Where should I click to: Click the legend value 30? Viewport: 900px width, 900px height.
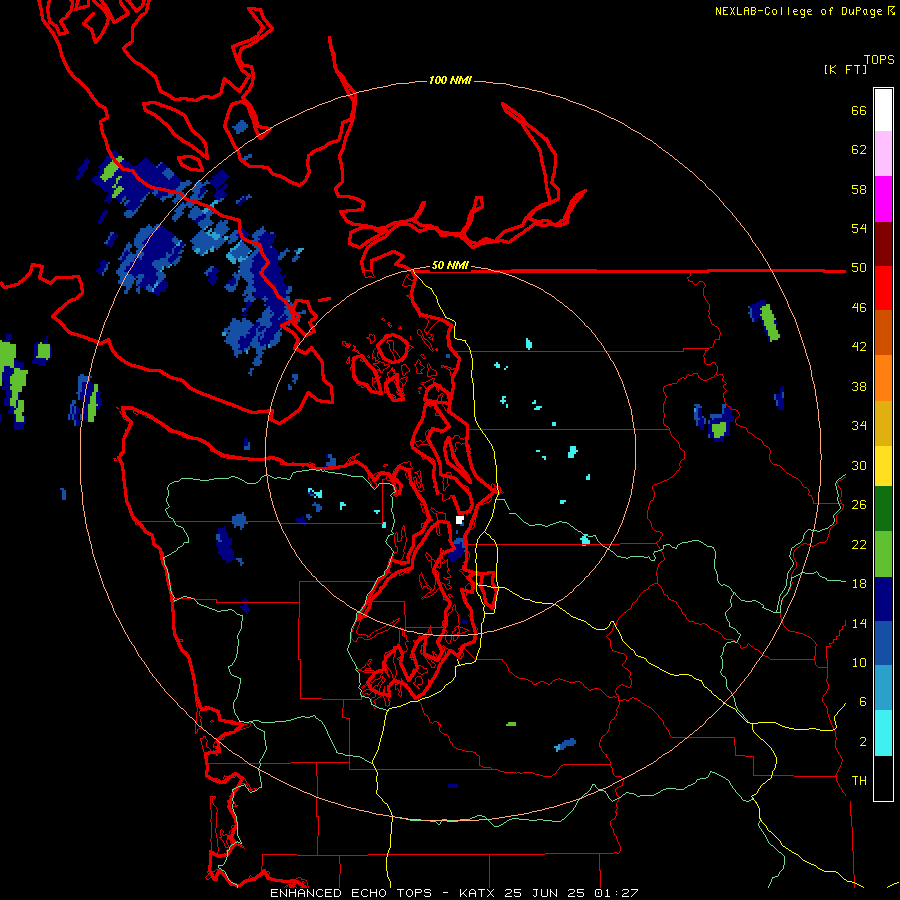[x=859, y=465]
